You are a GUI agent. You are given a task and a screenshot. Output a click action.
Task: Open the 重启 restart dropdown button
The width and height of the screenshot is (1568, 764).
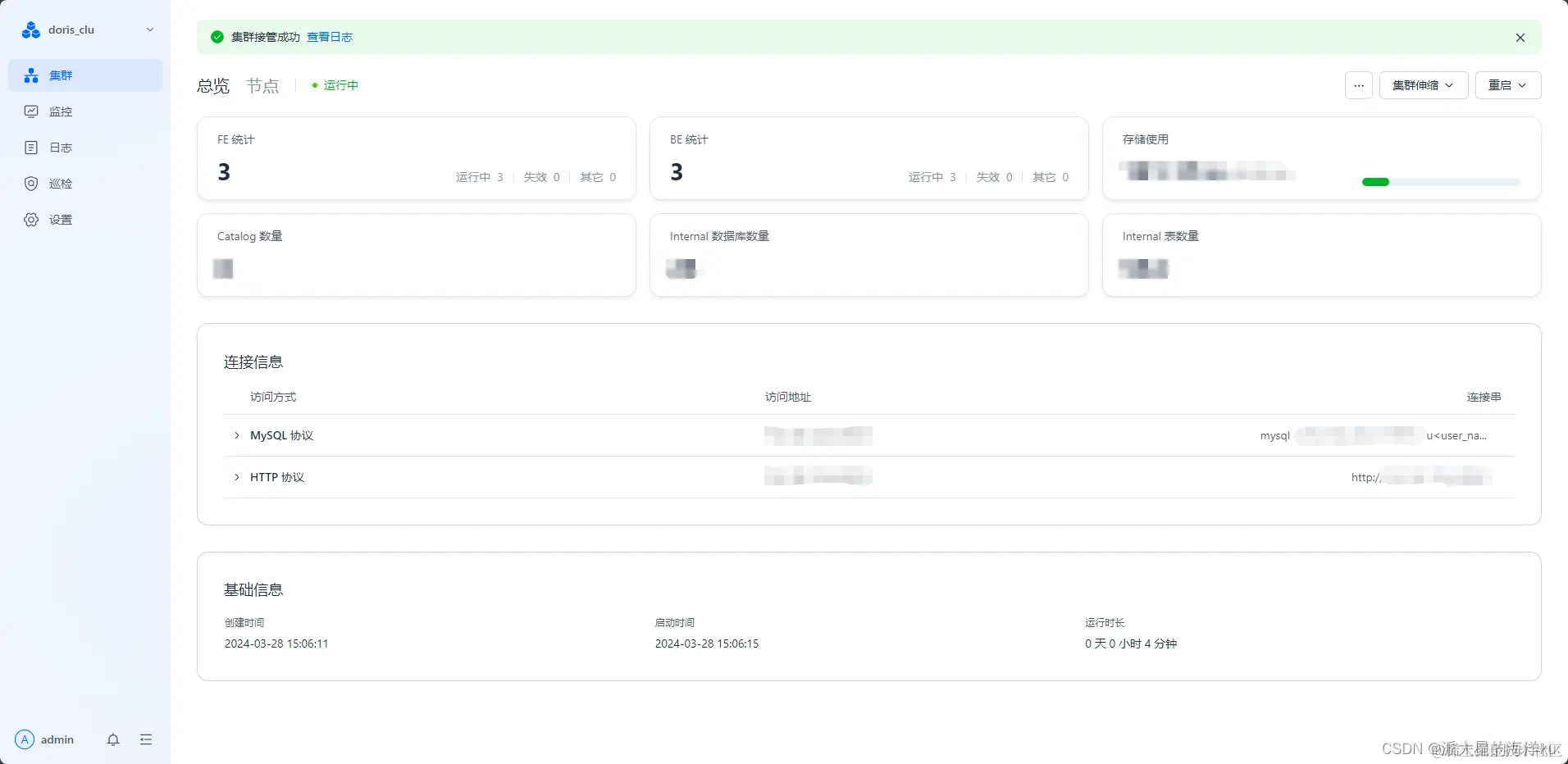1508,85
